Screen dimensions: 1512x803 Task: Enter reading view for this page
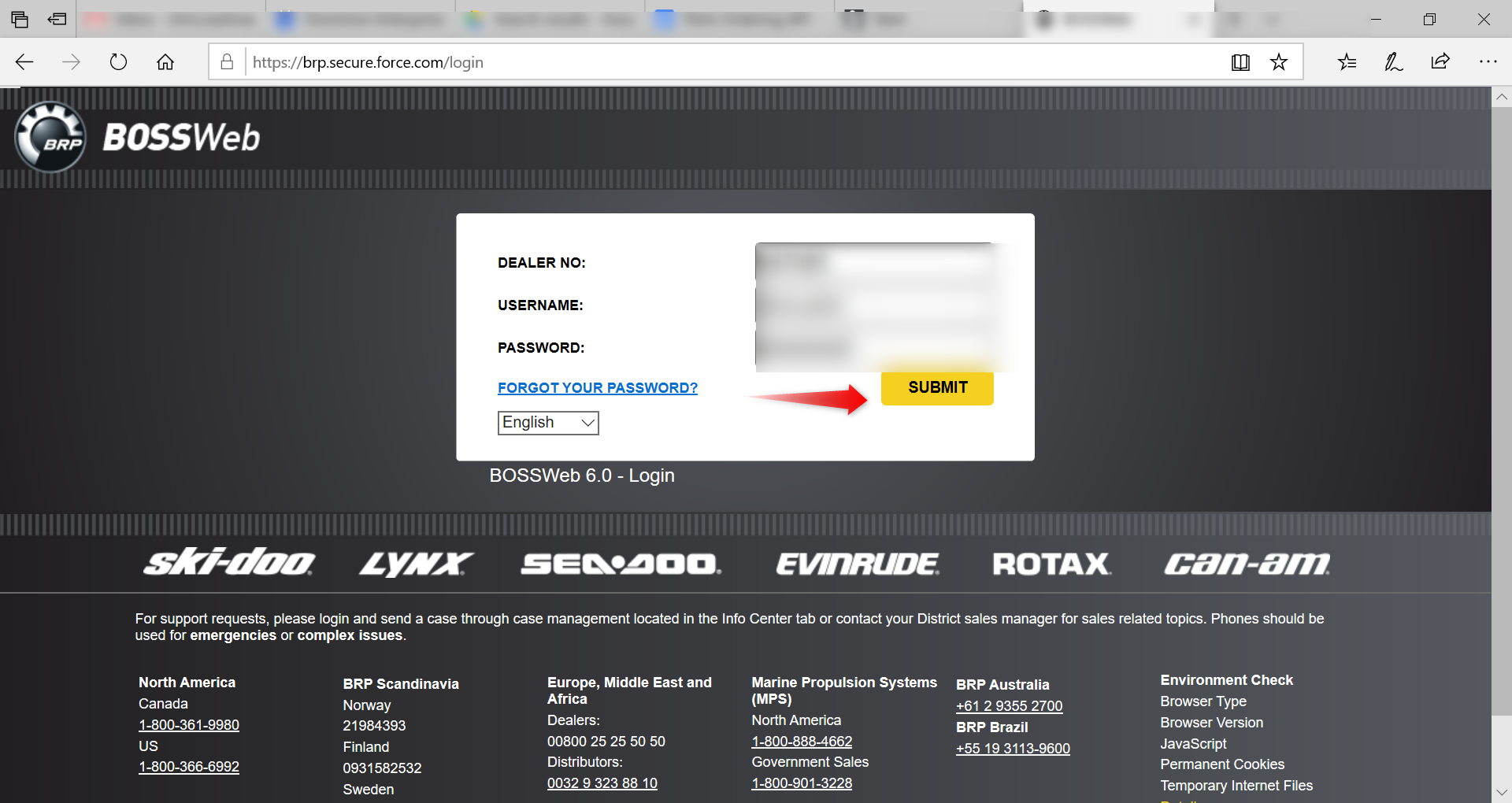pos(1240,61)
